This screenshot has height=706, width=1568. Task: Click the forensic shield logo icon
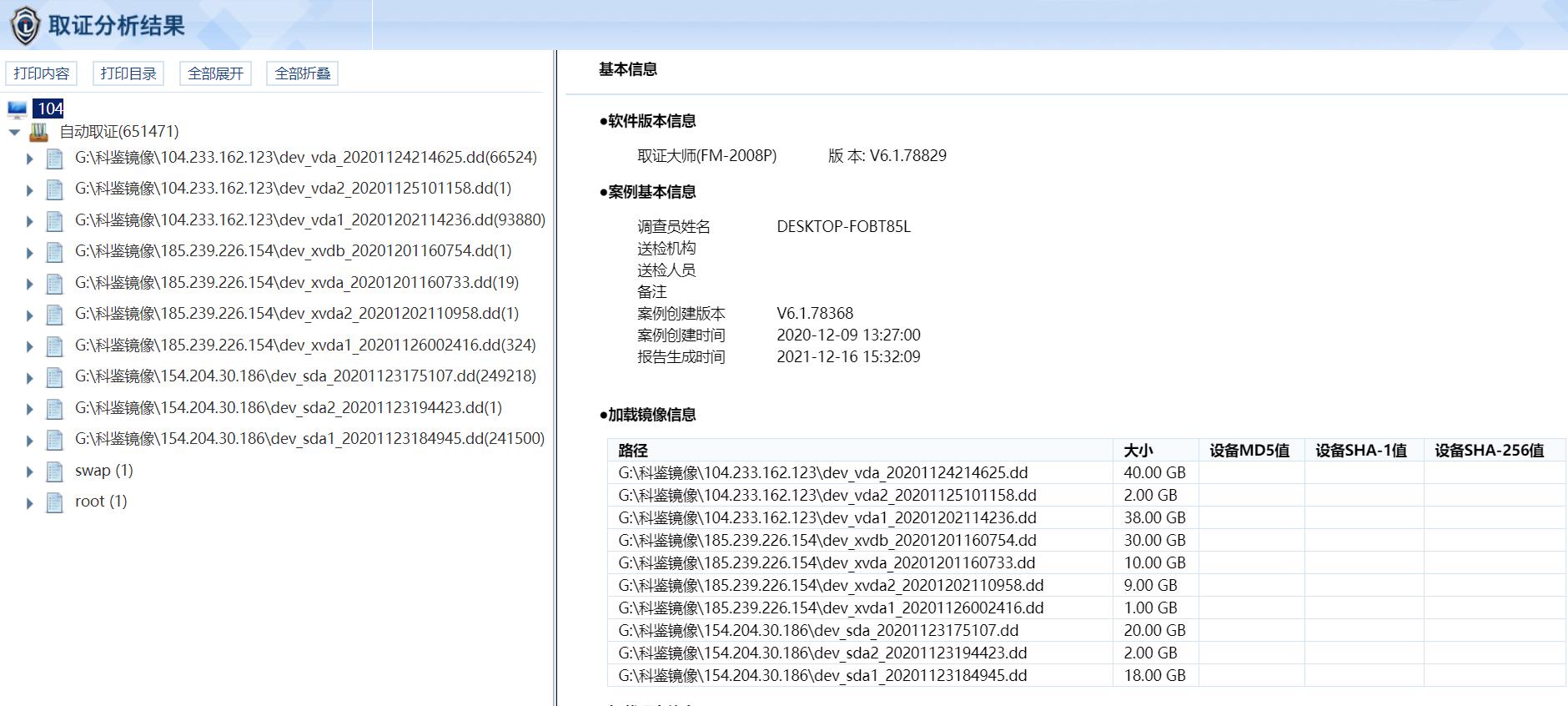coord(25,25)
